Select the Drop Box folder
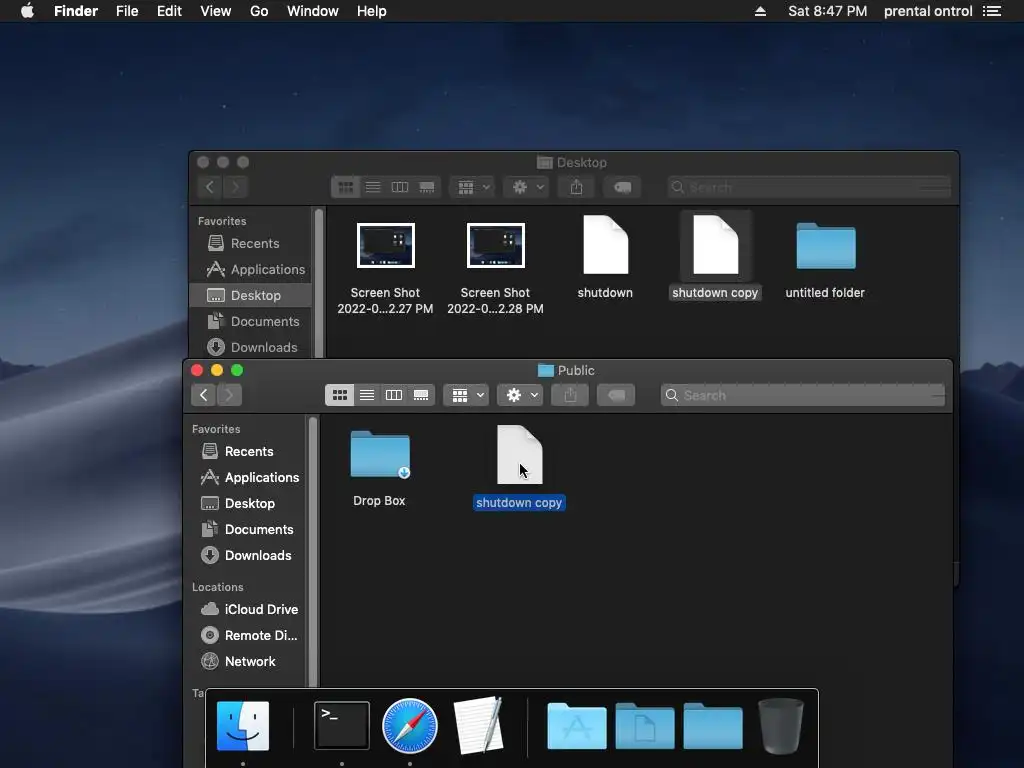This screenshot has height=768, width=1024. click(x=379, y=455)
